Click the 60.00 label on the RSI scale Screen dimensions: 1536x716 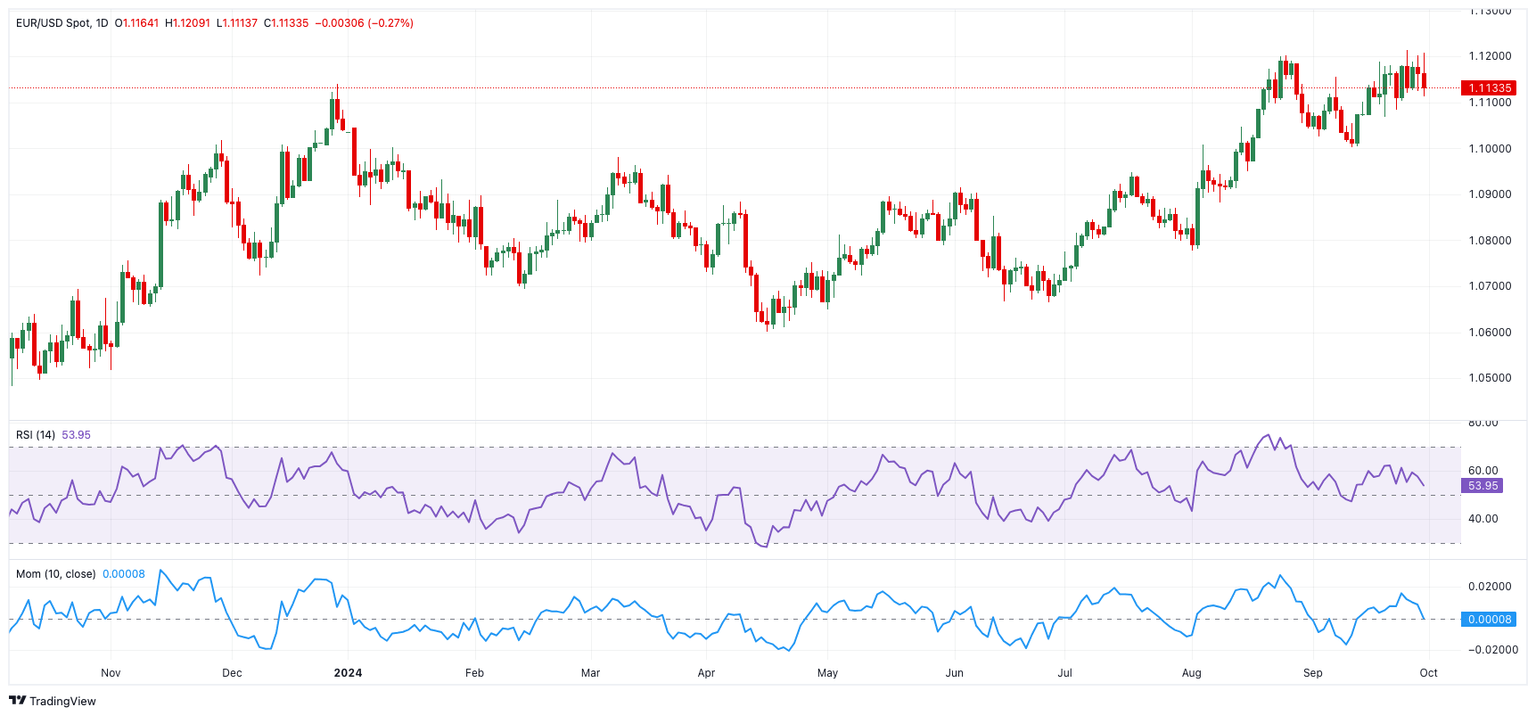tap(1482, 470)
